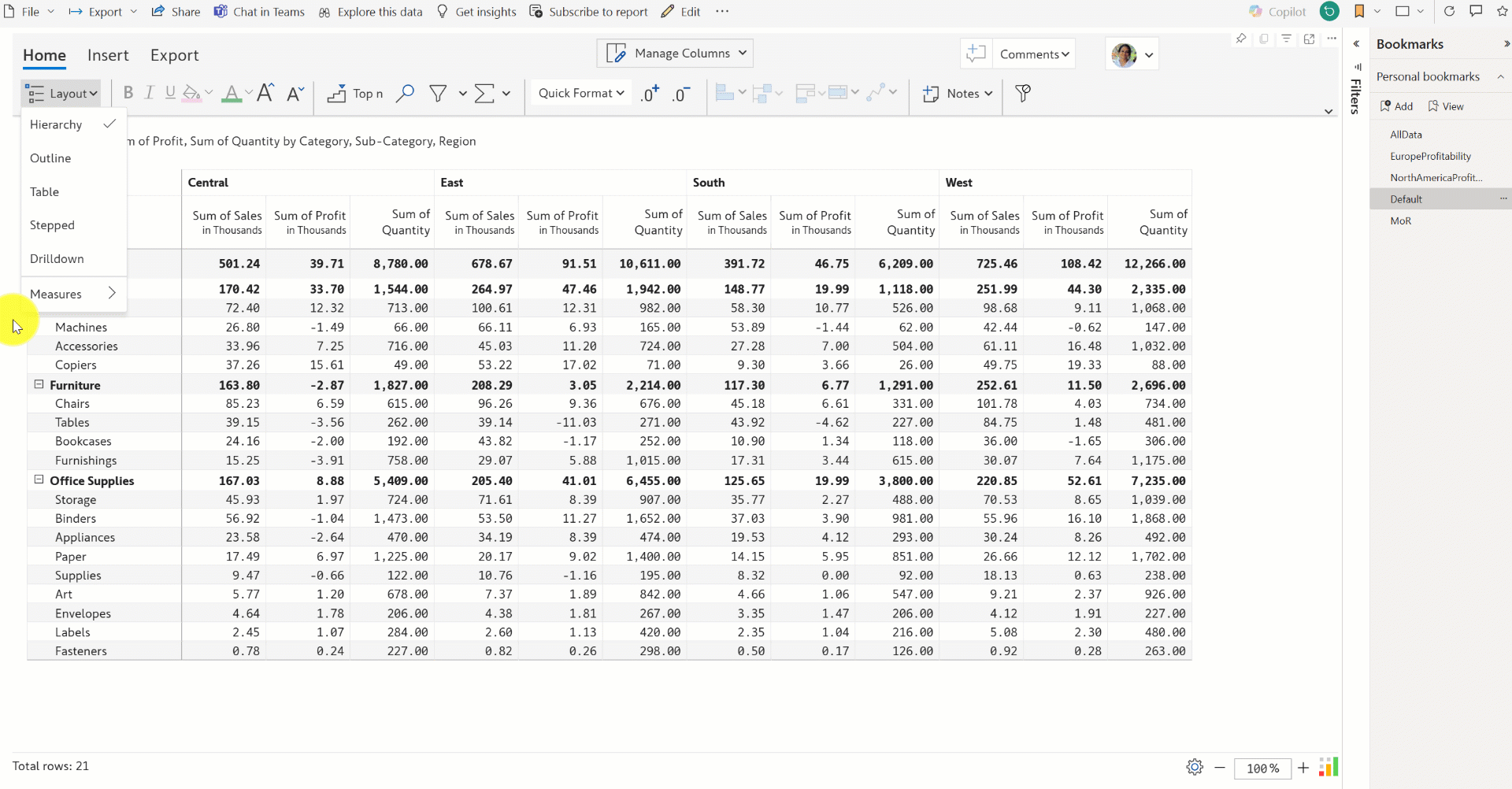Click the refresh icon in top bar
The width and height of the screenshot is (1512, 789).
click(x=1449, y=12)
